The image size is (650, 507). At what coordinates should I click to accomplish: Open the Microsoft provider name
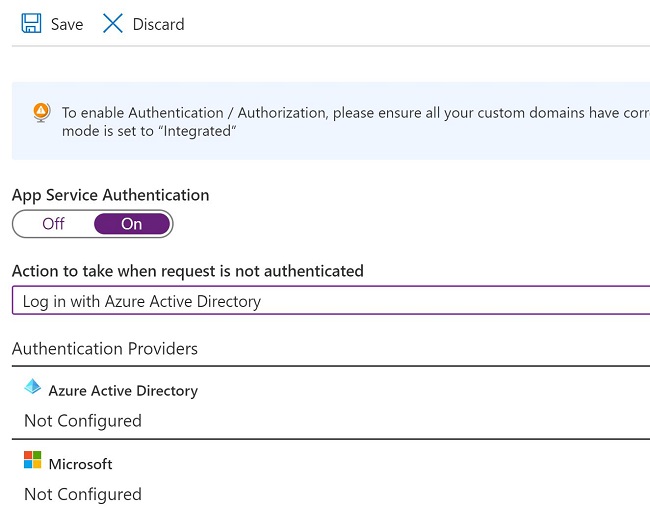click(80, 464)
